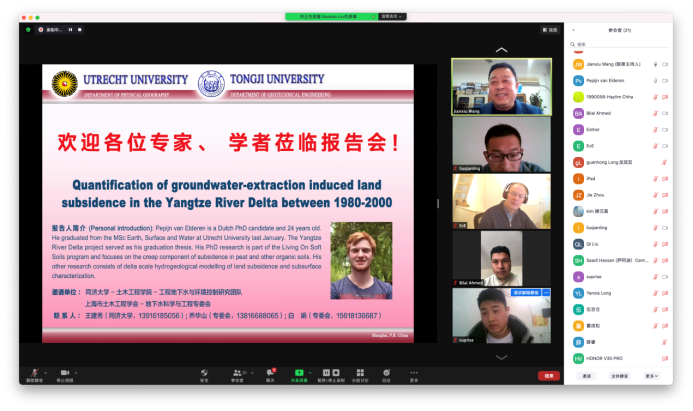The image size is (693, 411).
Task: Toggle Jianxiu Wang's microphone icon in list
Action: 655,64
